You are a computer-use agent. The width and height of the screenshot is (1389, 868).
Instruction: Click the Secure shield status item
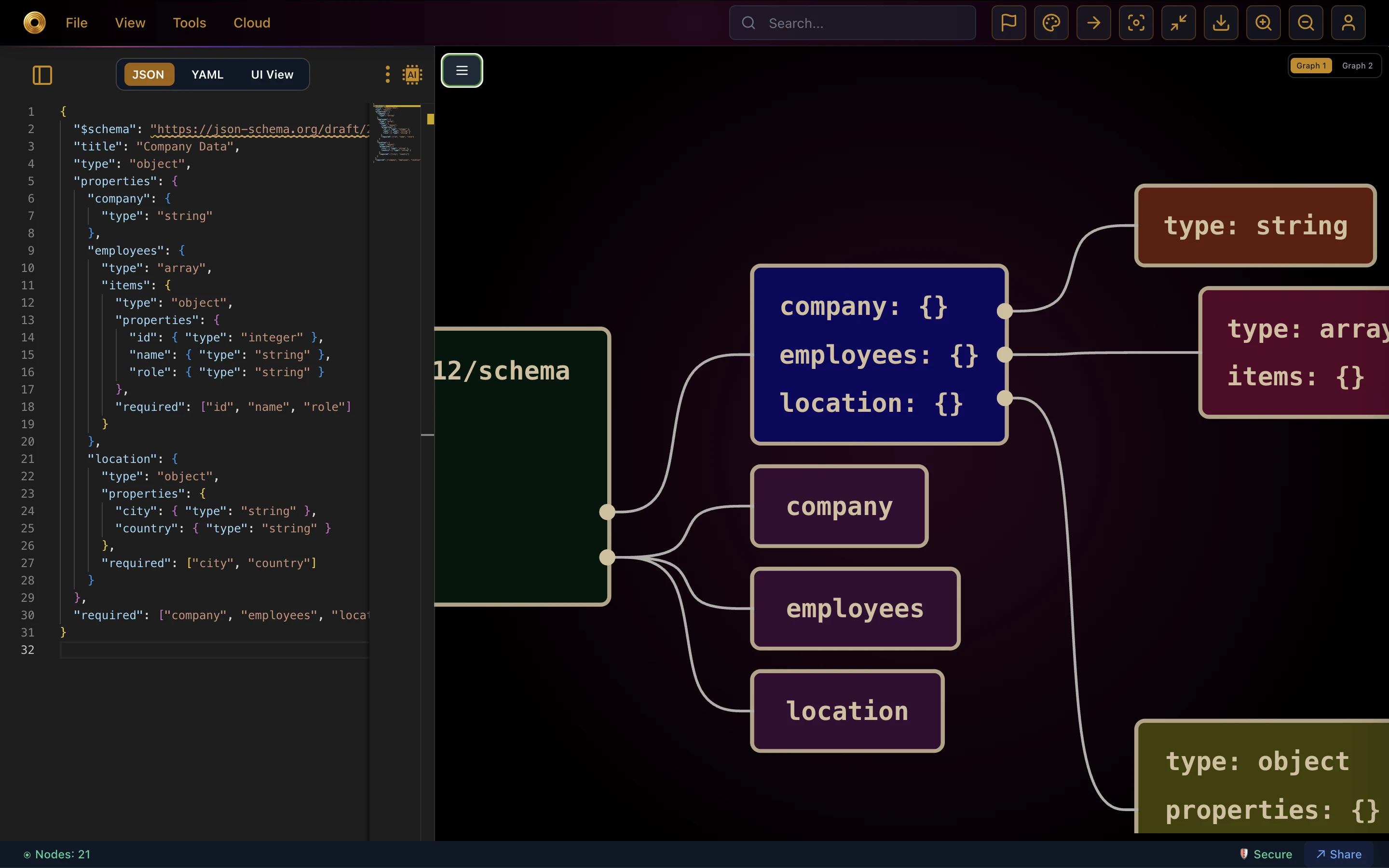coord(1266,854)
